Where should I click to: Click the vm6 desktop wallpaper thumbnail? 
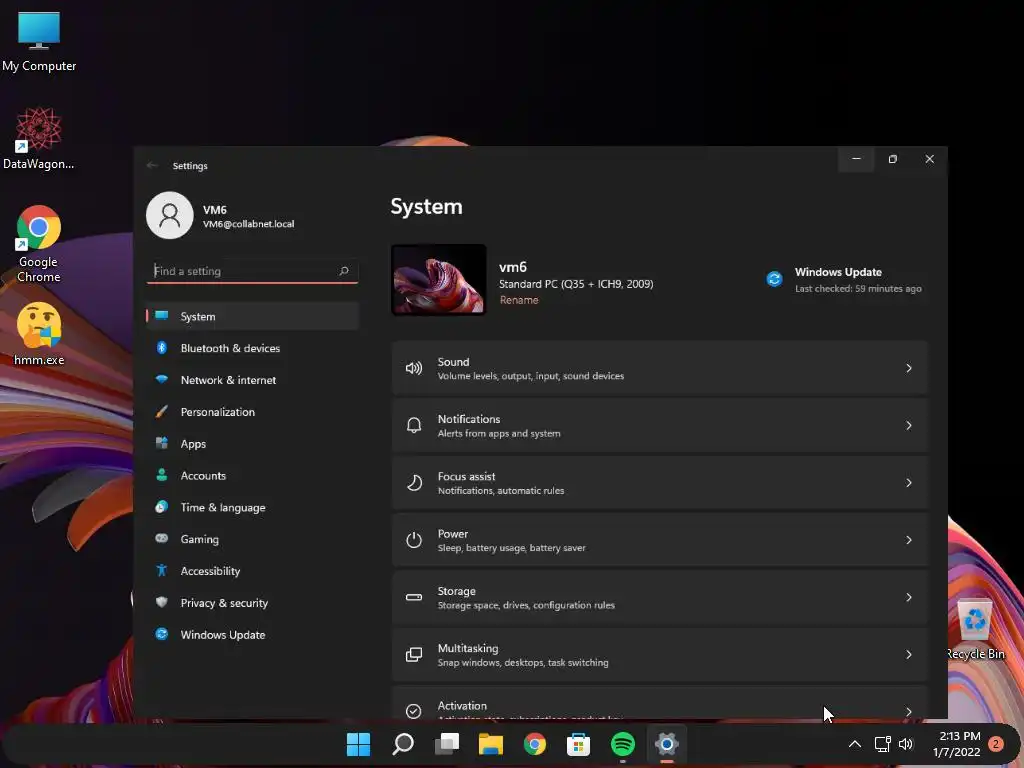(x=439, y=280)
